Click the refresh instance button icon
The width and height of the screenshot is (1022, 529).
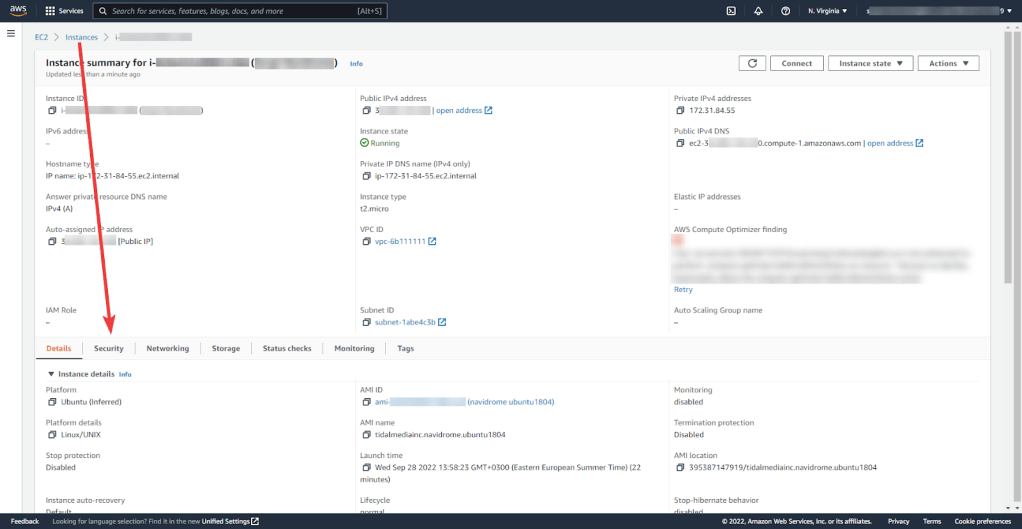point(752,63)
